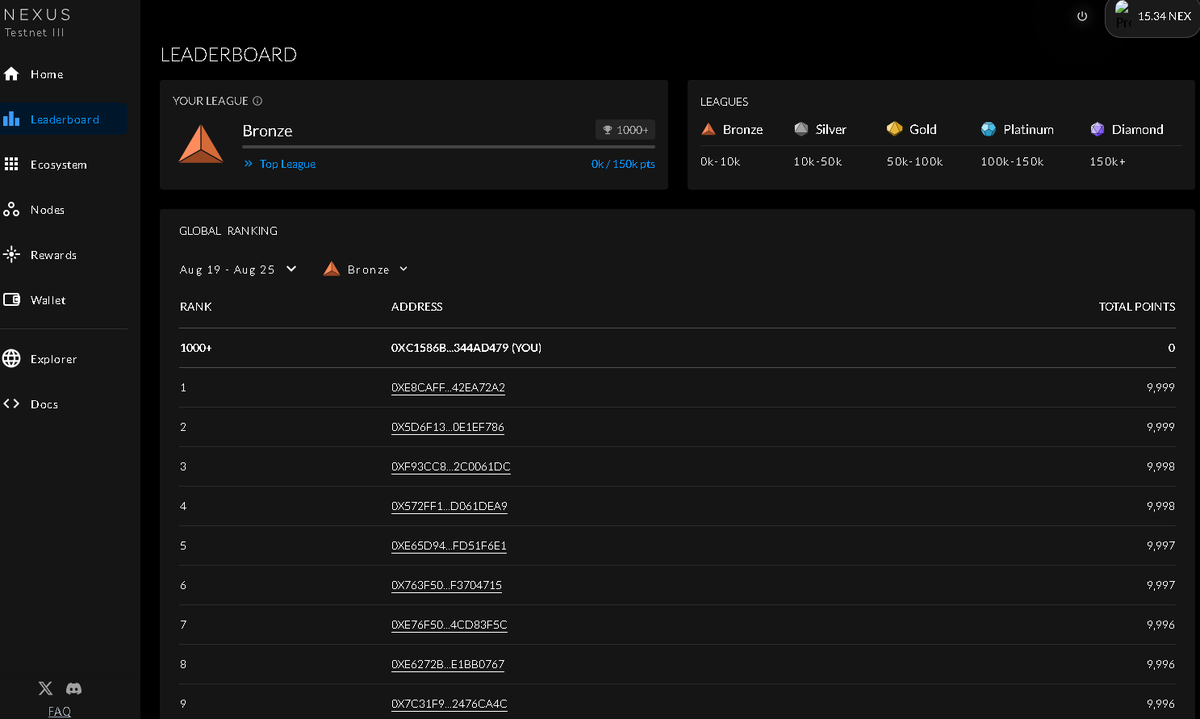
Task: Click the GLOBAL RANKING heading
Action: pyautogui.click(x=228, y=231)
